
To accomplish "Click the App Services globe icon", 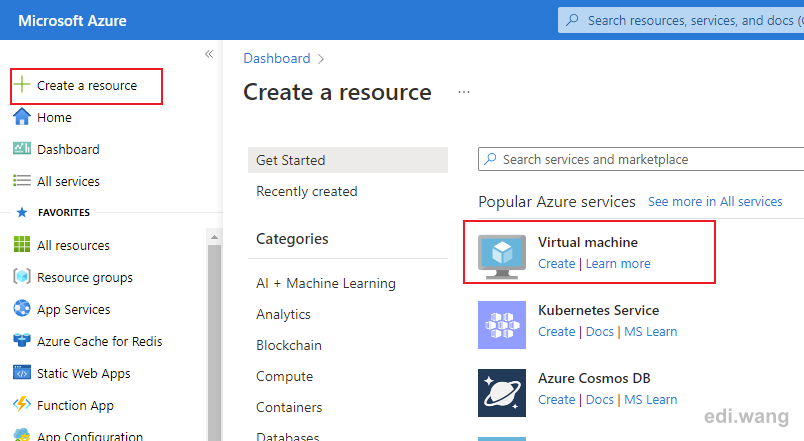I will pos(22,309).
